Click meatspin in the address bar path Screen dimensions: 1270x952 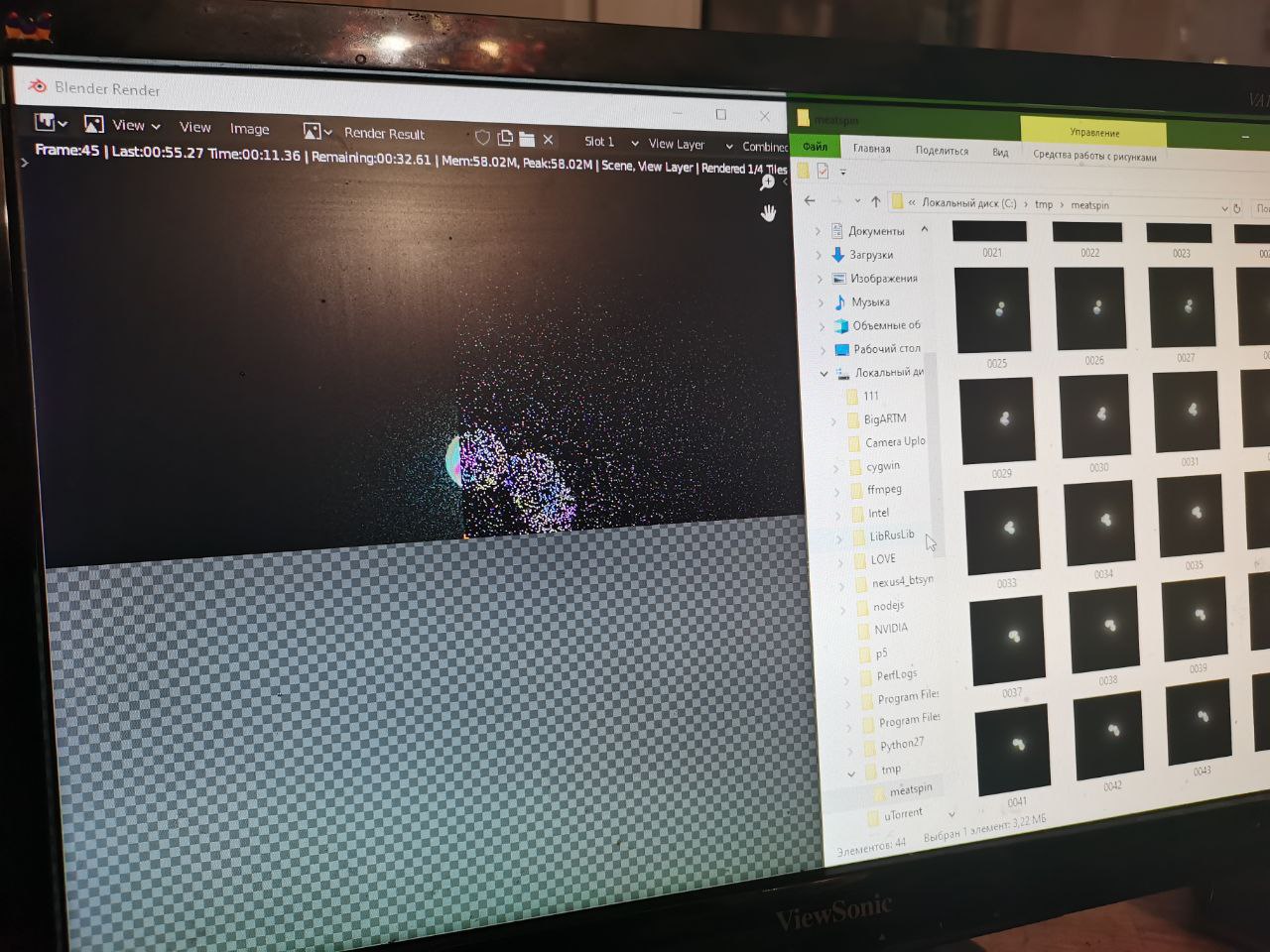1089,205
